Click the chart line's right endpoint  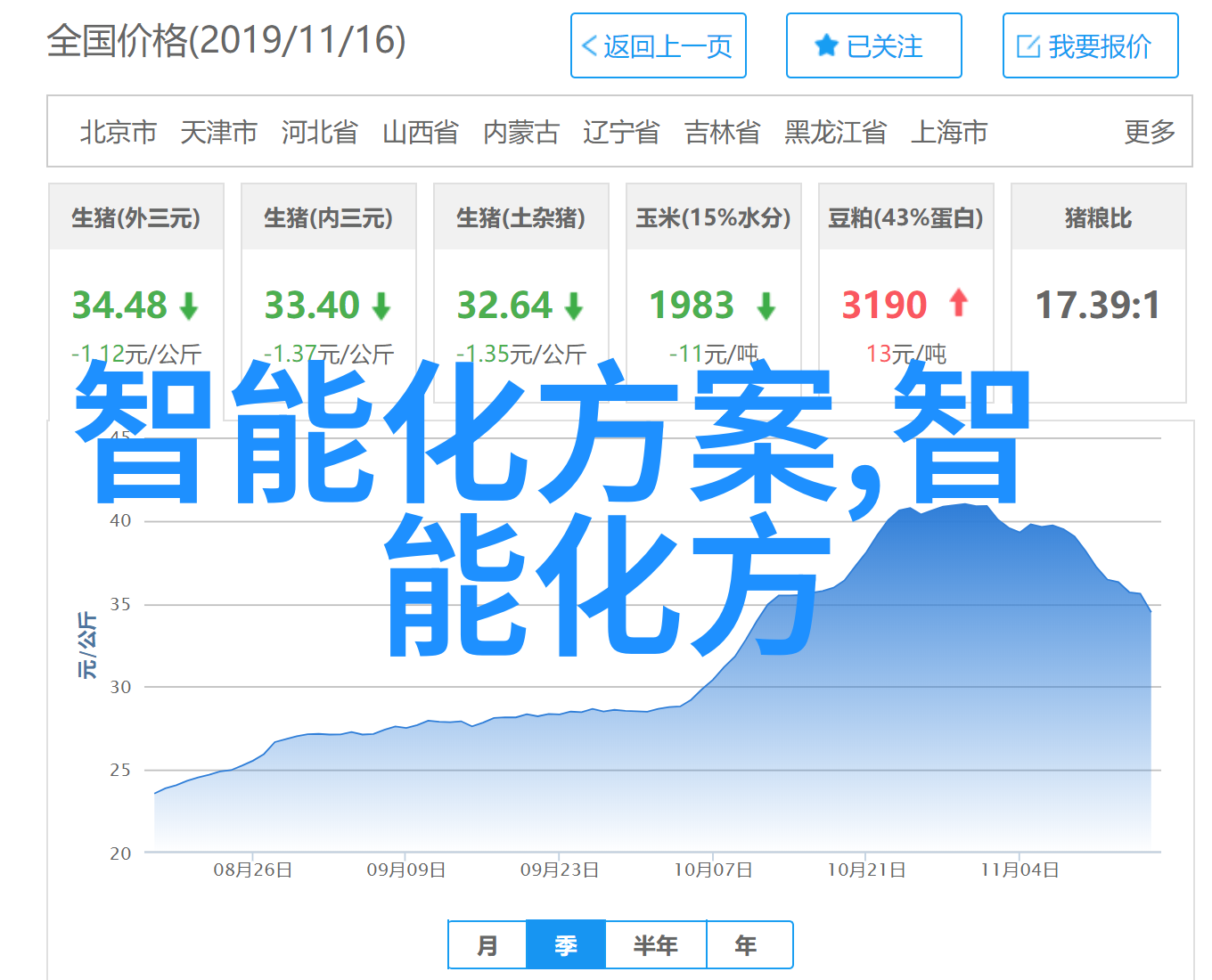point(1151,610)
